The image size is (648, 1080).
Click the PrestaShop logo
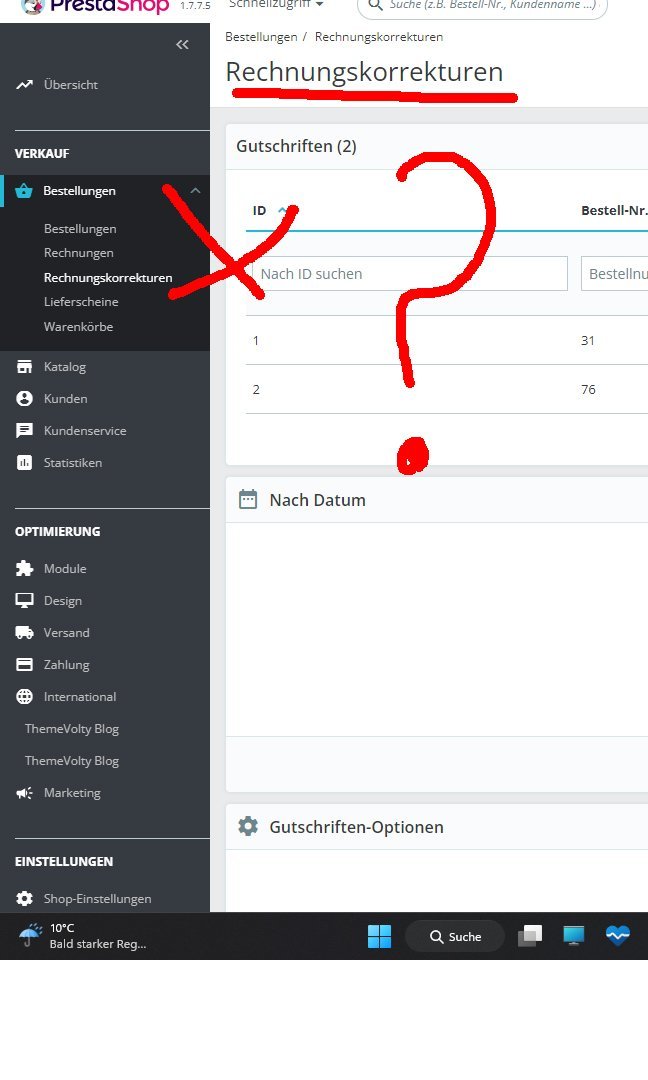click(95, 7)
